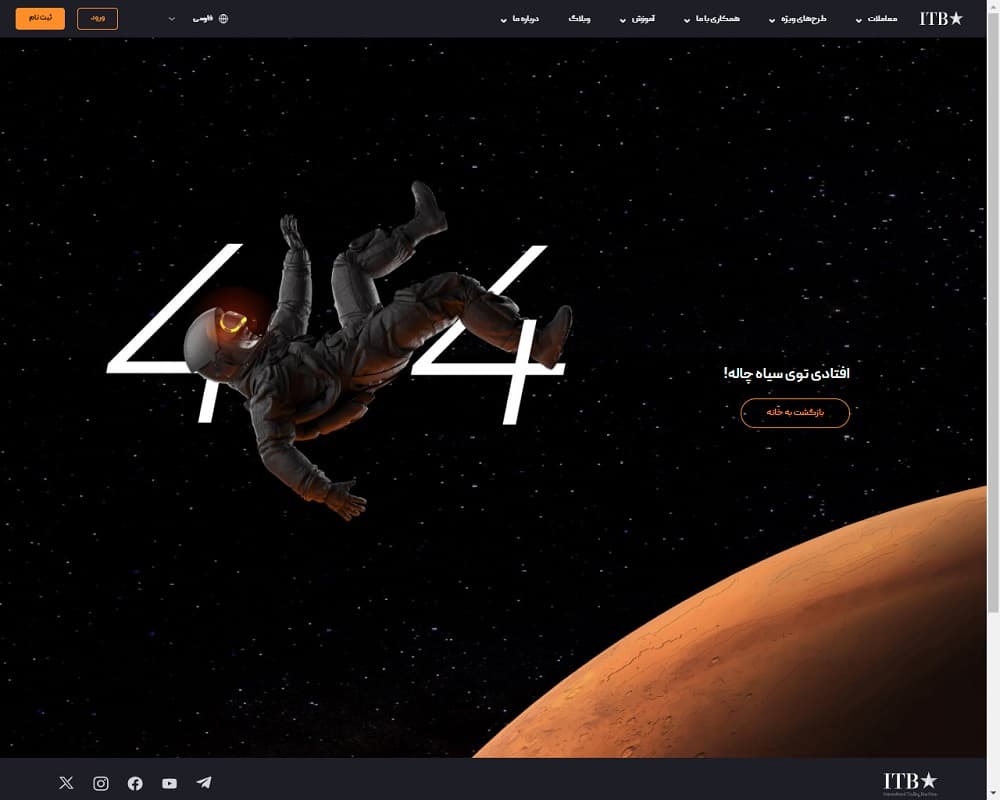Open the Instagram page from the footer
This screenshot has width=1000, height=800.
pyautogui.click(x=101, y=783)
